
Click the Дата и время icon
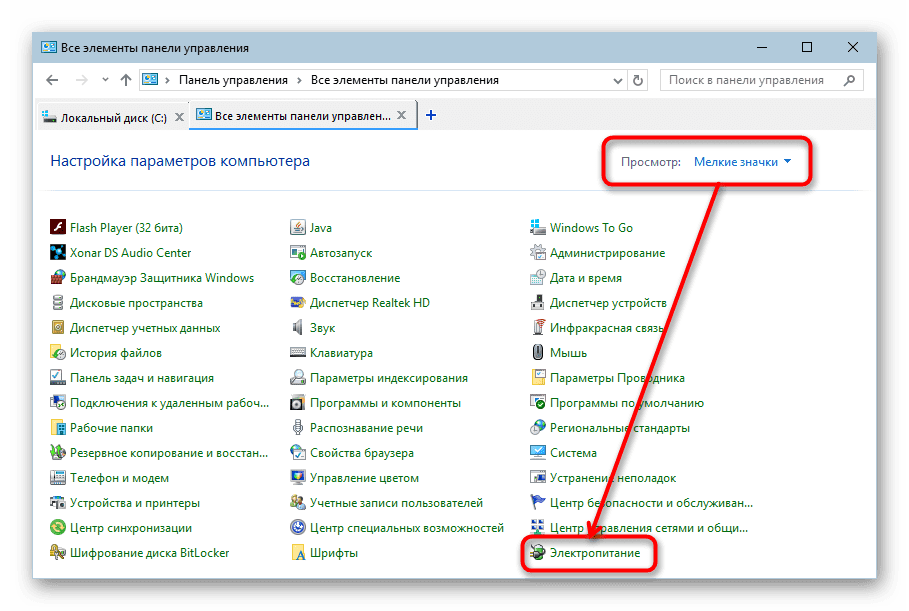pyautogui.click(x=537, y=277)
